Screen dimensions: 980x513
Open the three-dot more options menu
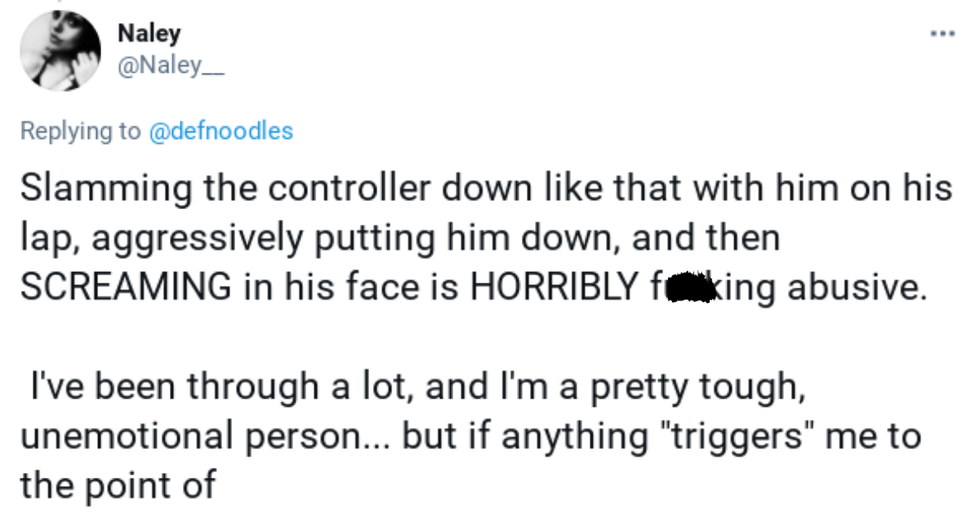(x=941, y=34)
